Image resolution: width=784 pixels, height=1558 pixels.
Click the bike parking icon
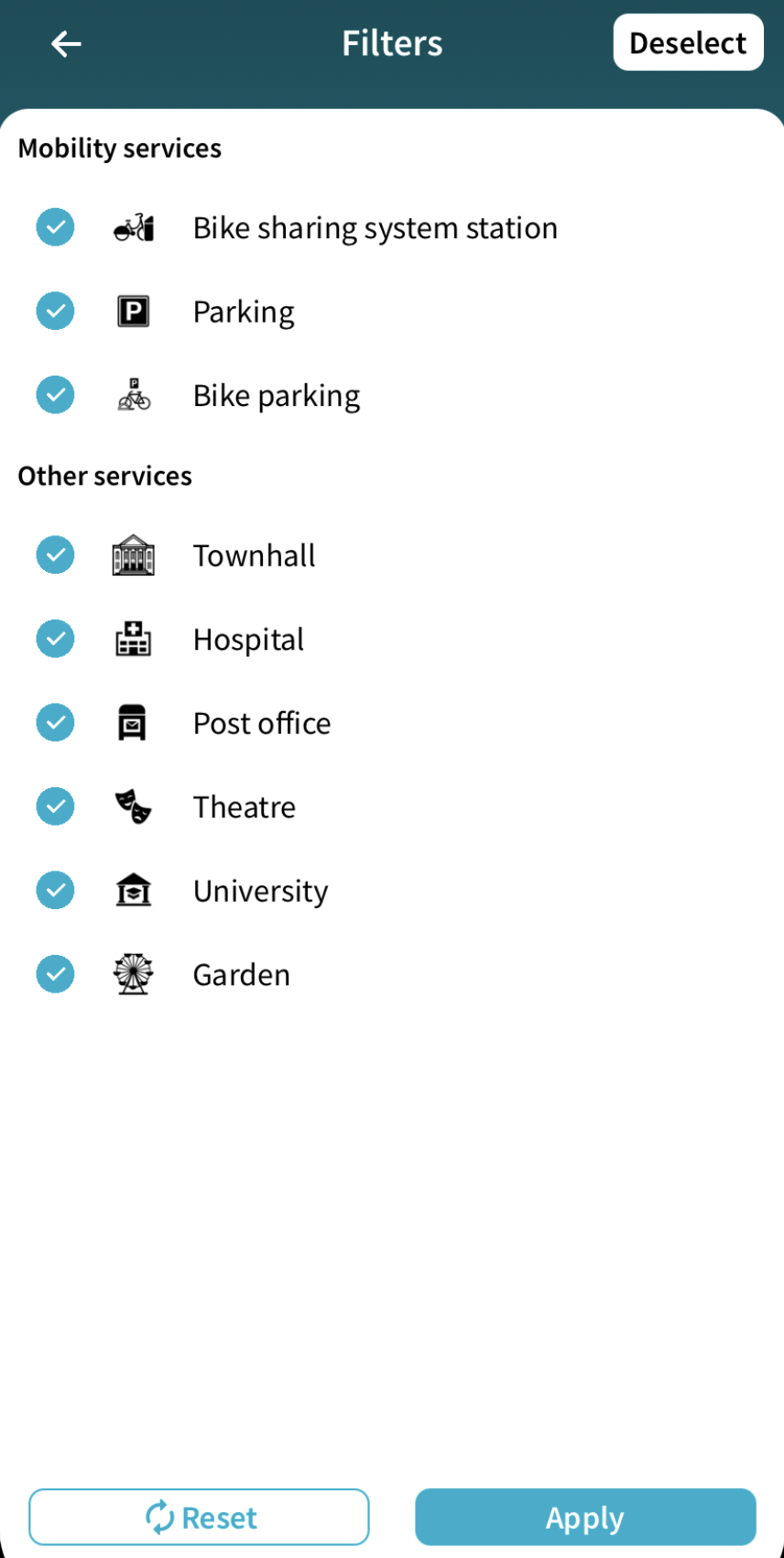(134, 395)
